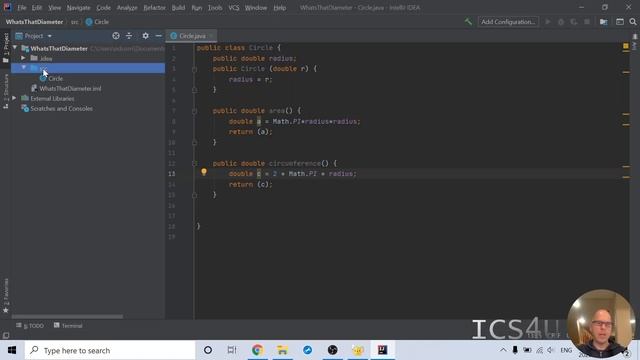Open the VCS menu
Viewport: 640px width, 360px height.
233,8
